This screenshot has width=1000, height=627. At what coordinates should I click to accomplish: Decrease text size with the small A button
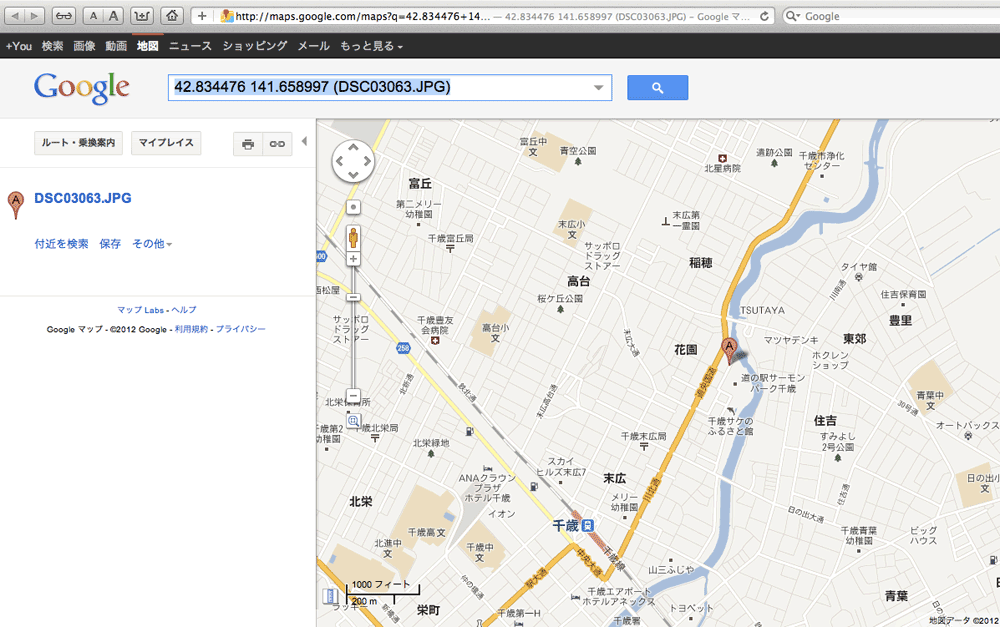click(93, 16)
